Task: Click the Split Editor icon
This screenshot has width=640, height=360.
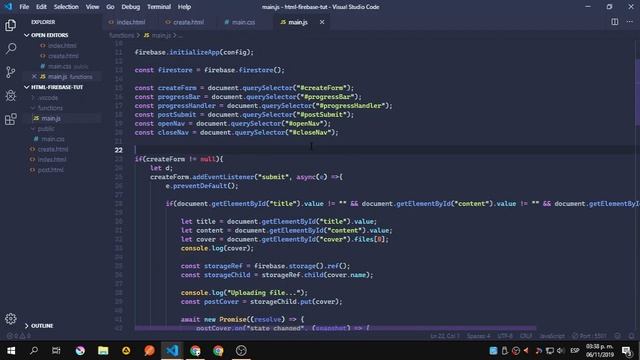Action: click(x=614, y=22)
